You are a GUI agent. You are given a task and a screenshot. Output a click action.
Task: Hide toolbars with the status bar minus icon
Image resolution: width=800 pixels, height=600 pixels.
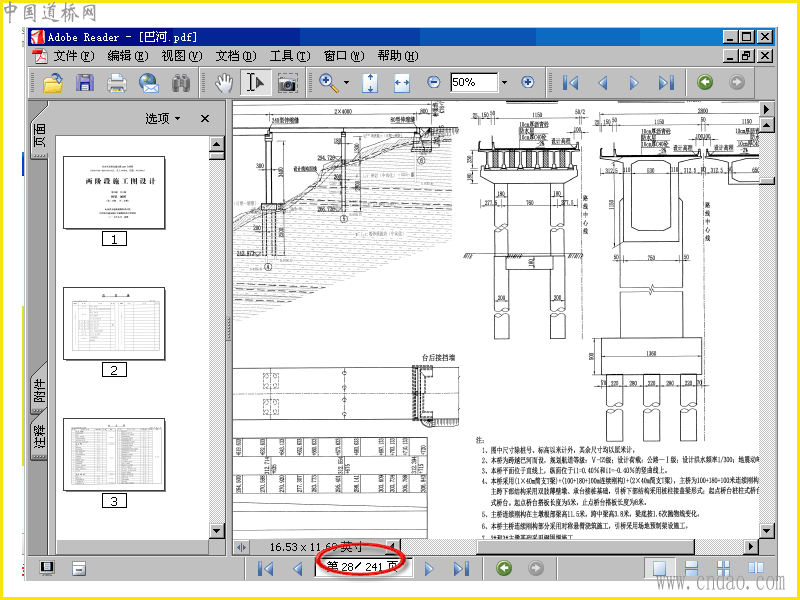(x=79, y=568)
